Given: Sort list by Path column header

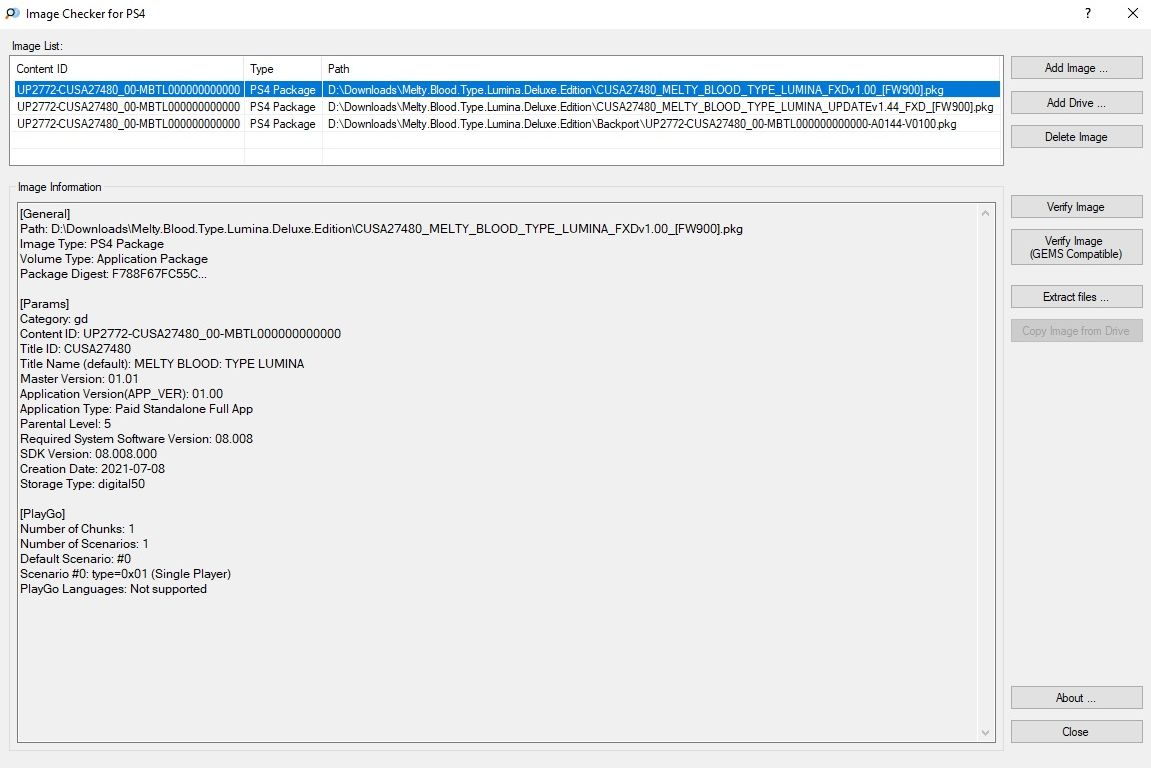Looking at the screenshot, I should 661,68.
